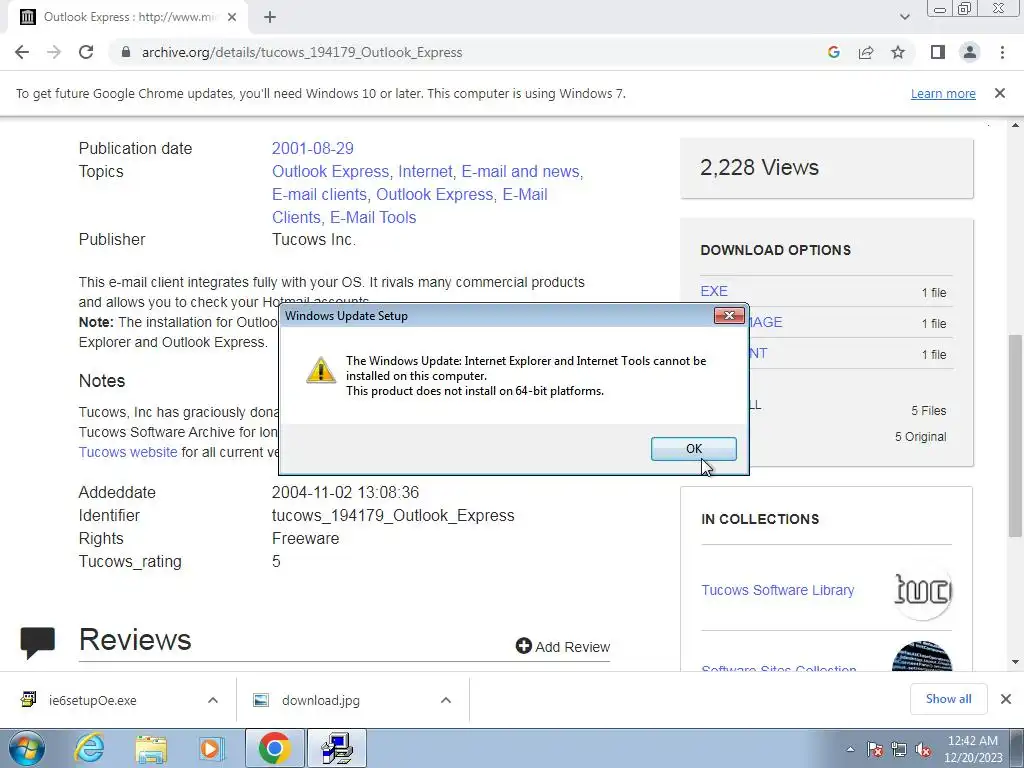This screenshot has width=1024, height=768.
Task: Close the Windows Update Setup dialog
Action: click(729, 315)
